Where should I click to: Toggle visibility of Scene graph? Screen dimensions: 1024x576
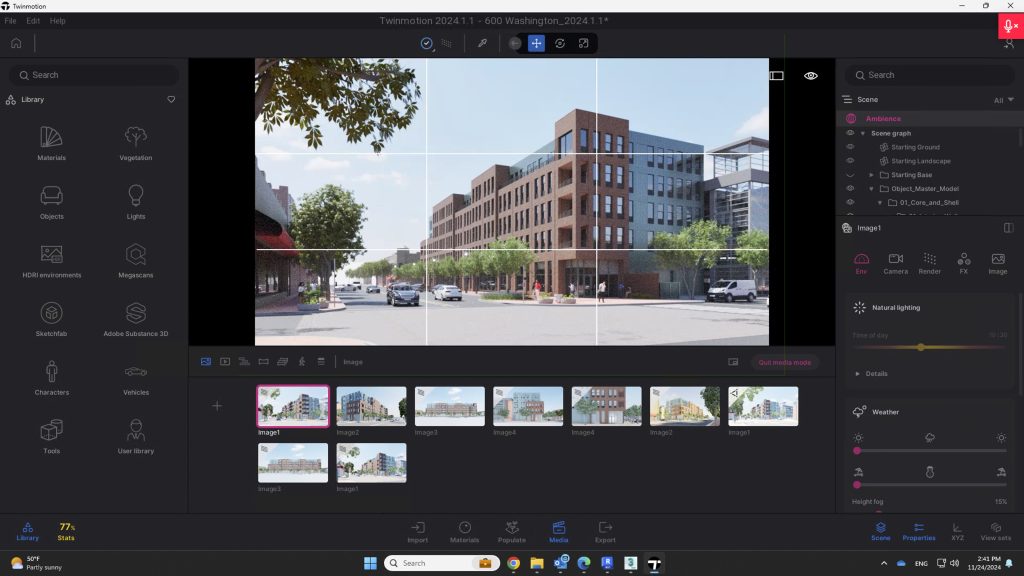point(850,133)
